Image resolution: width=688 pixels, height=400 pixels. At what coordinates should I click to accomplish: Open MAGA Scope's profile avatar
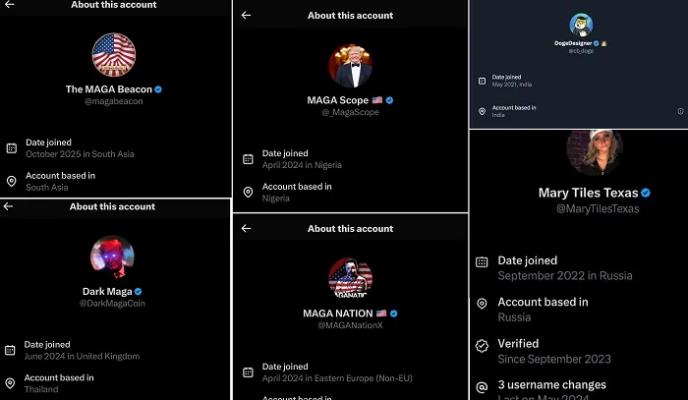pos(350,66)
